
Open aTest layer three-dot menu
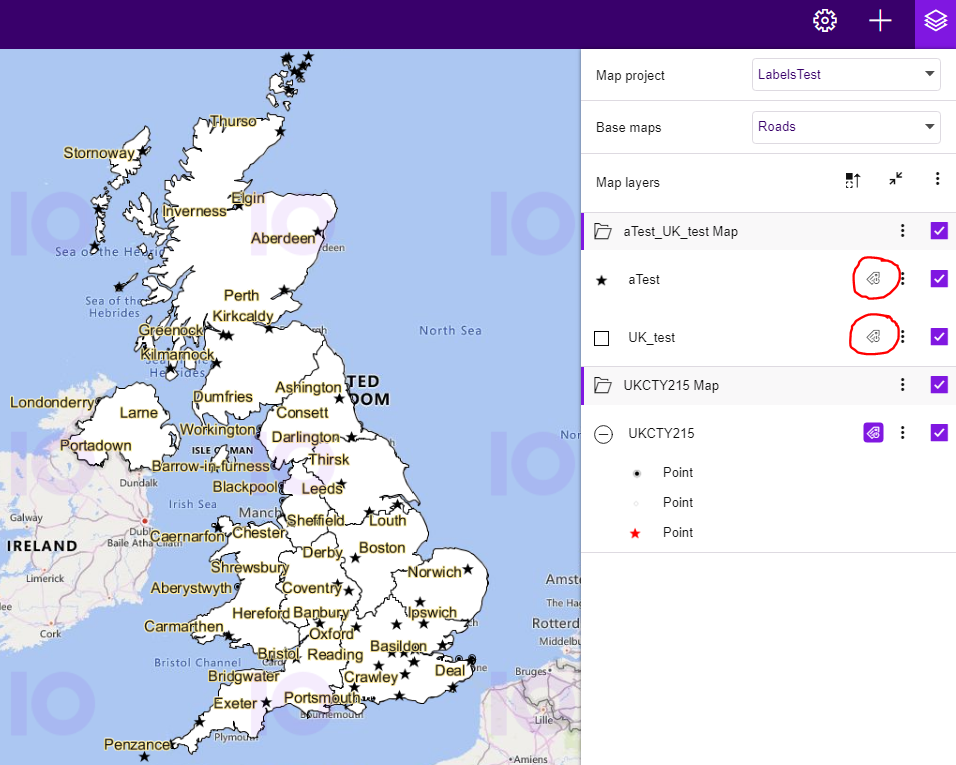[902, 279]
